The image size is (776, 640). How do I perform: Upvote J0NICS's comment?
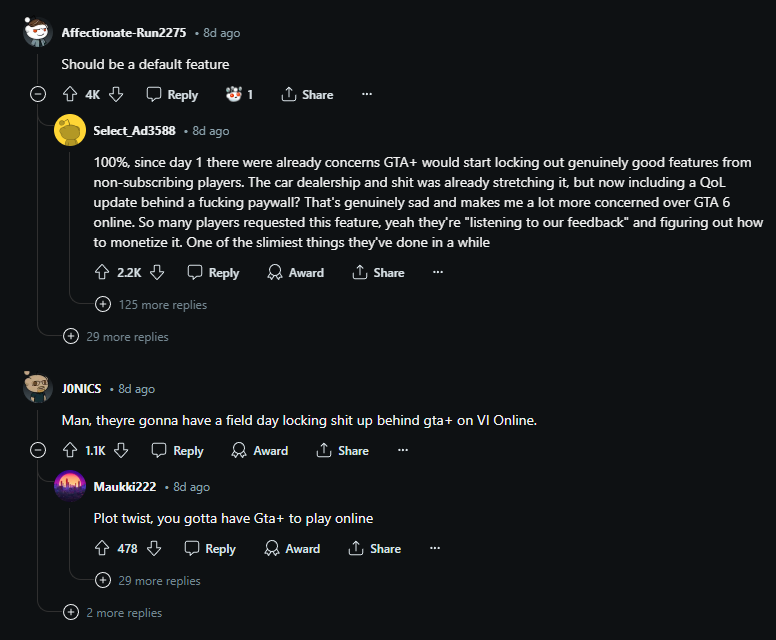tap(70, 450)
